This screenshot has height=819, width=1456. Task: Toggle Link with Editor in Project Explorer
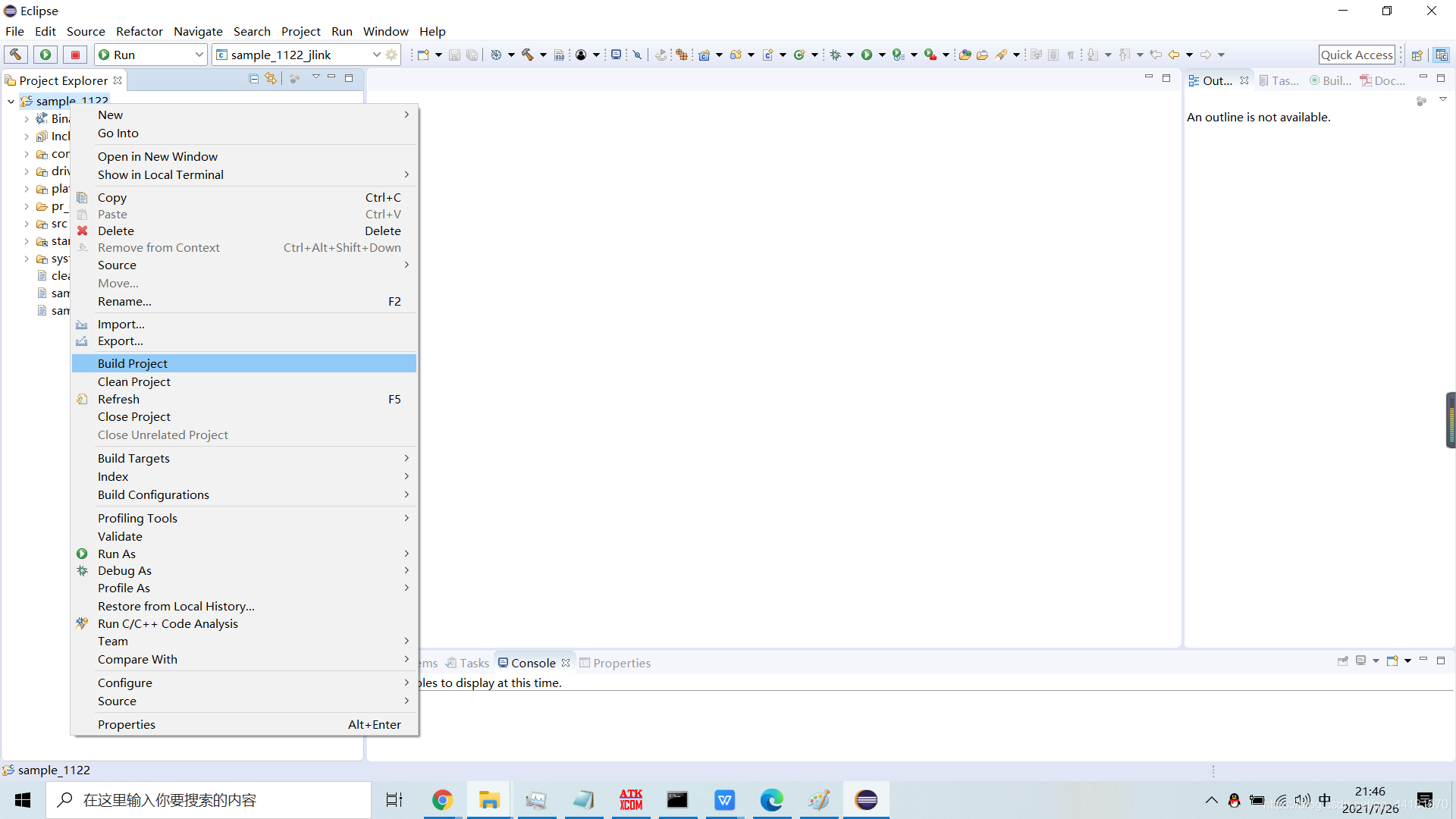coord(271,79)
